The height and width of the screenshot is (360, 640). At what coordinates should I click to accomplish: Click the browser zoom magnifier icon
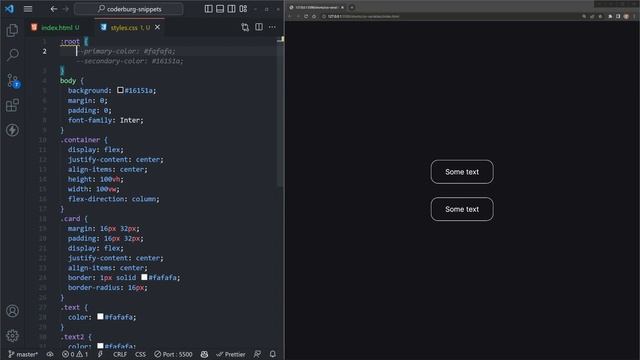(x=584, y=16)
